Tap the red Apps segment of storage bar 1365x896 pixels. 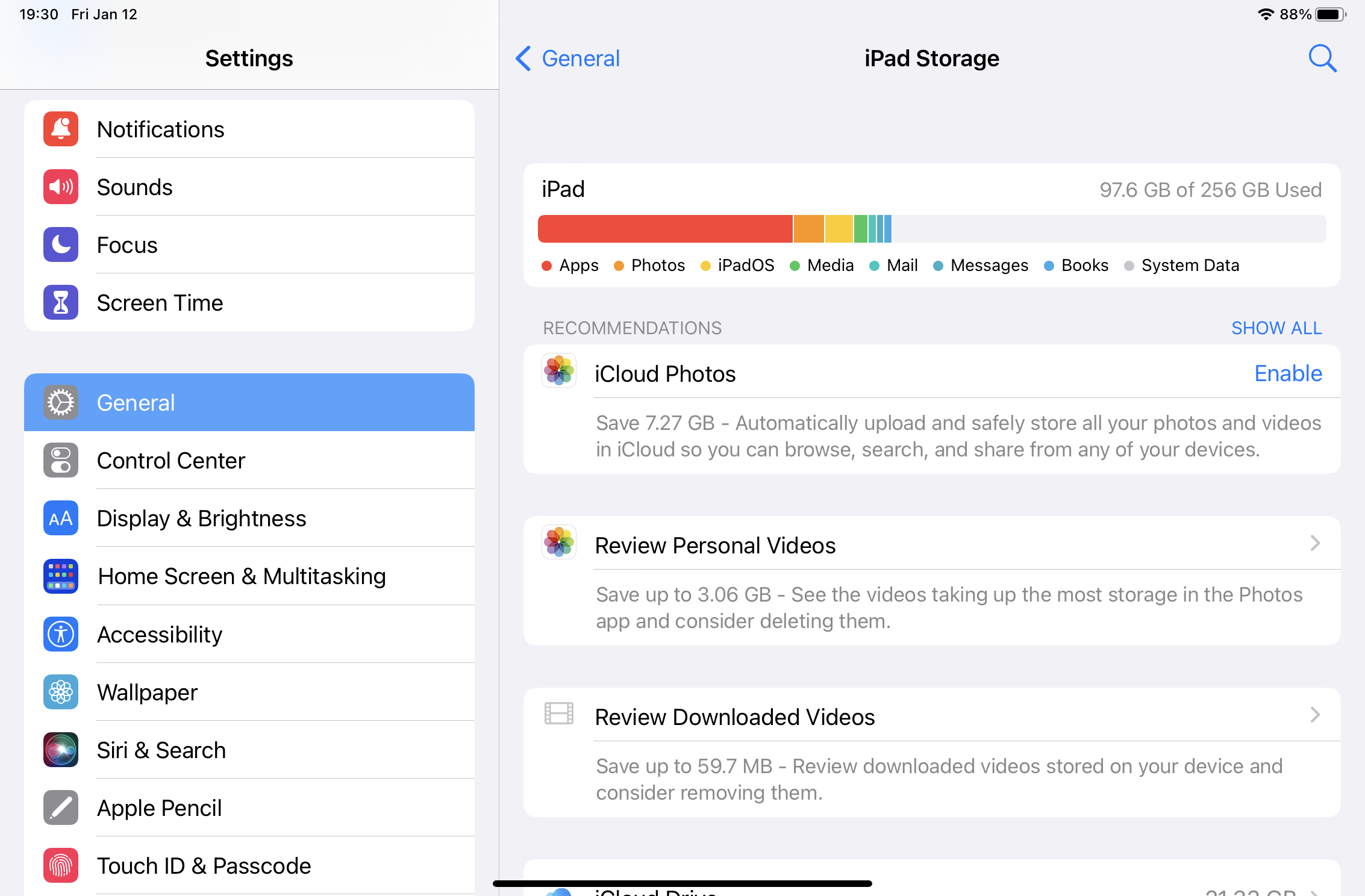pyautogui.click(x=665, y=229)
